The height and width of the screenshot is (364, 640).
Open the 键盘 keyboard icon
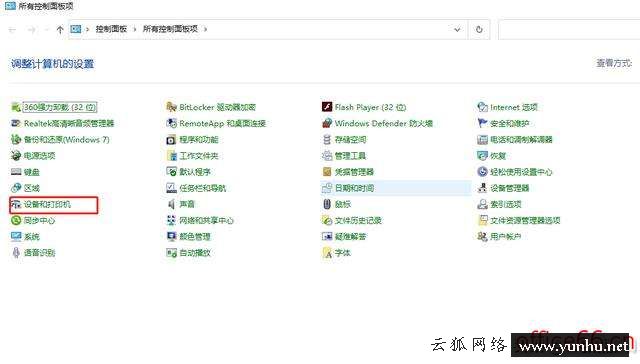coord(16,172)
